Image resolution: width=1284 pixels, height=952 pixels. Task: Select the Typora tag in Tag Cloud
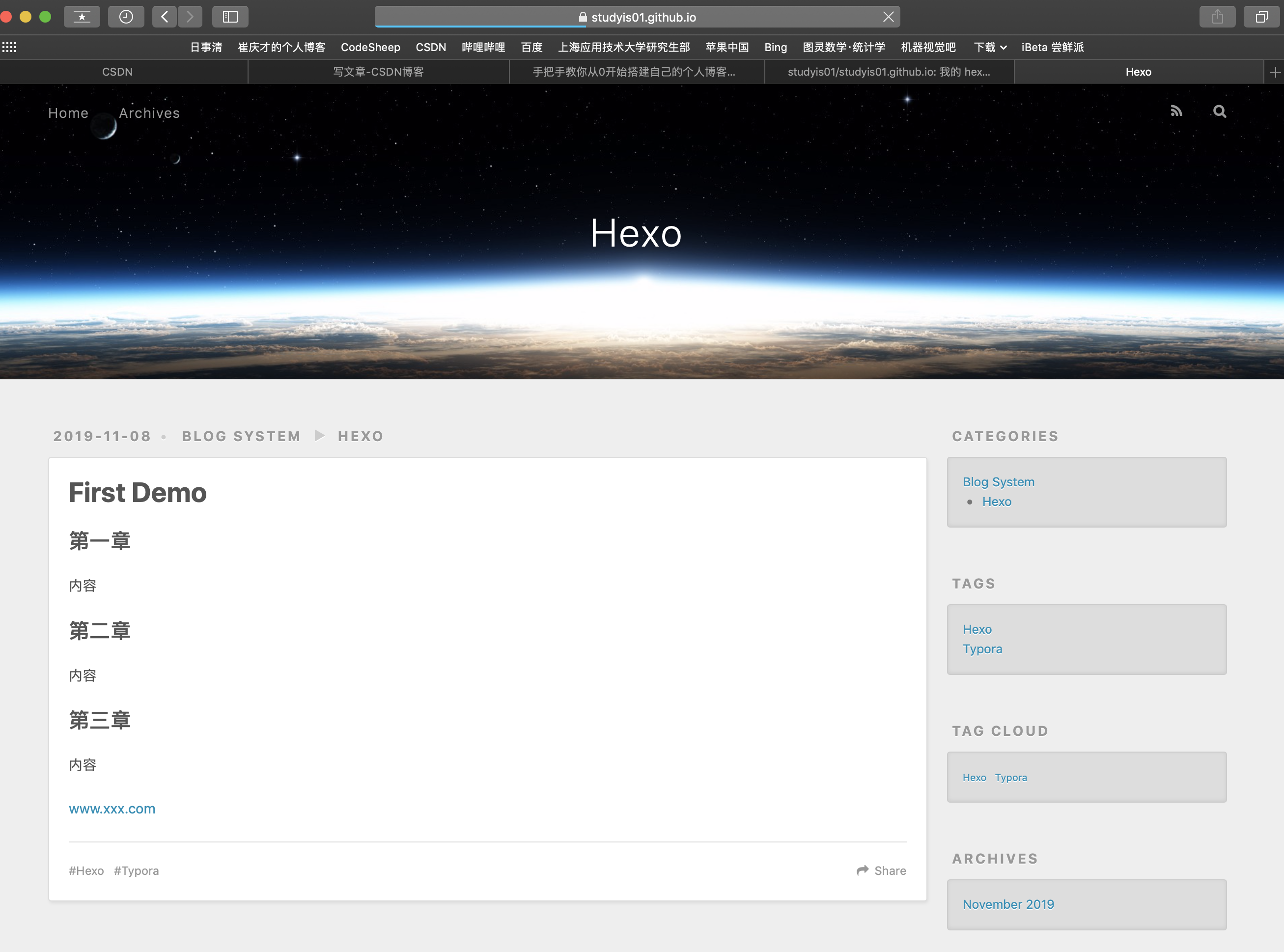(x=1010, y=778)
